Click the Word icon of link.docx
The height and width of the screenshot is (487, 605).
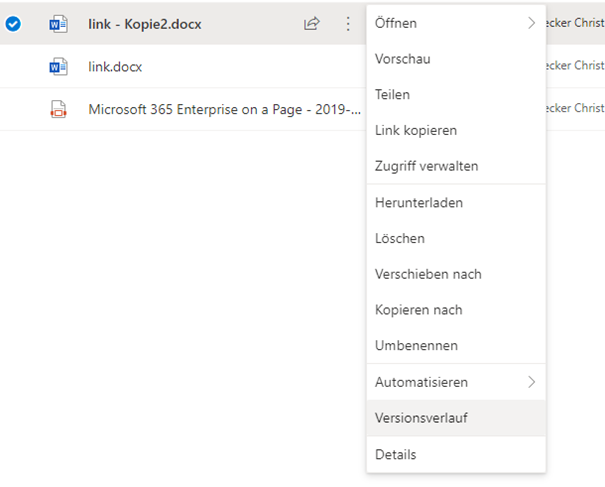tap(58, 66)
